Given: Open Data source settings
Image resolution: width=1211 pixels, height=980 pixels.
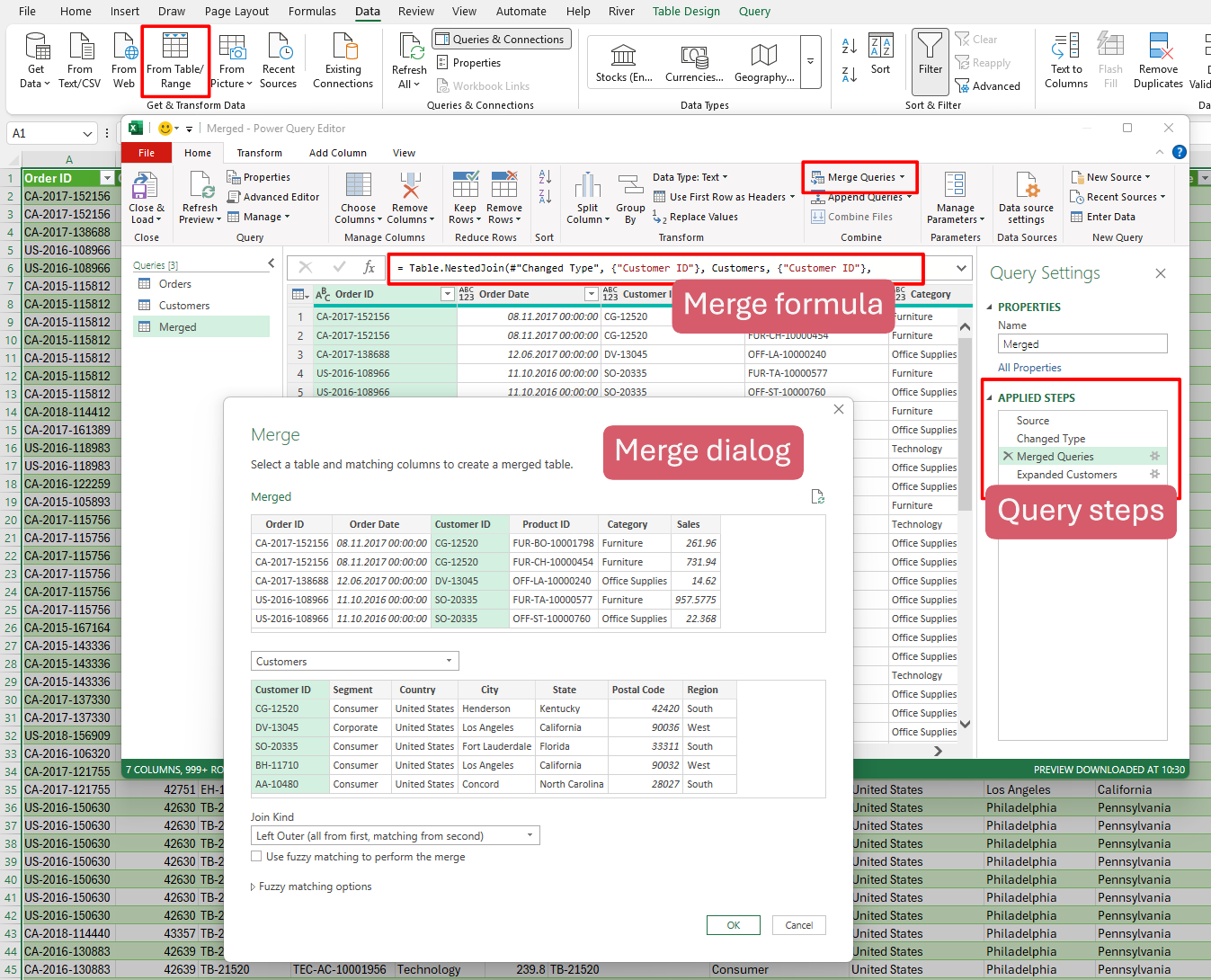Looking at the screenshot, I should (x=1026, y=186).
